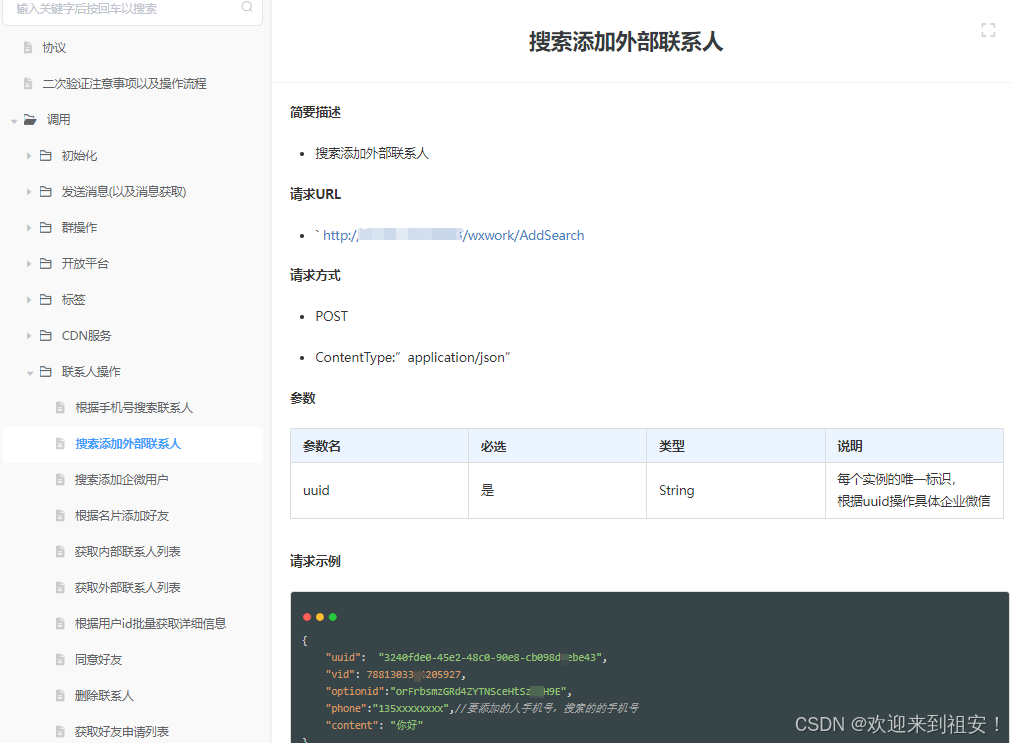Expand the 标签 folder arrow
The height and width of the screenshot is (743, 1011).
click(28, 300)
